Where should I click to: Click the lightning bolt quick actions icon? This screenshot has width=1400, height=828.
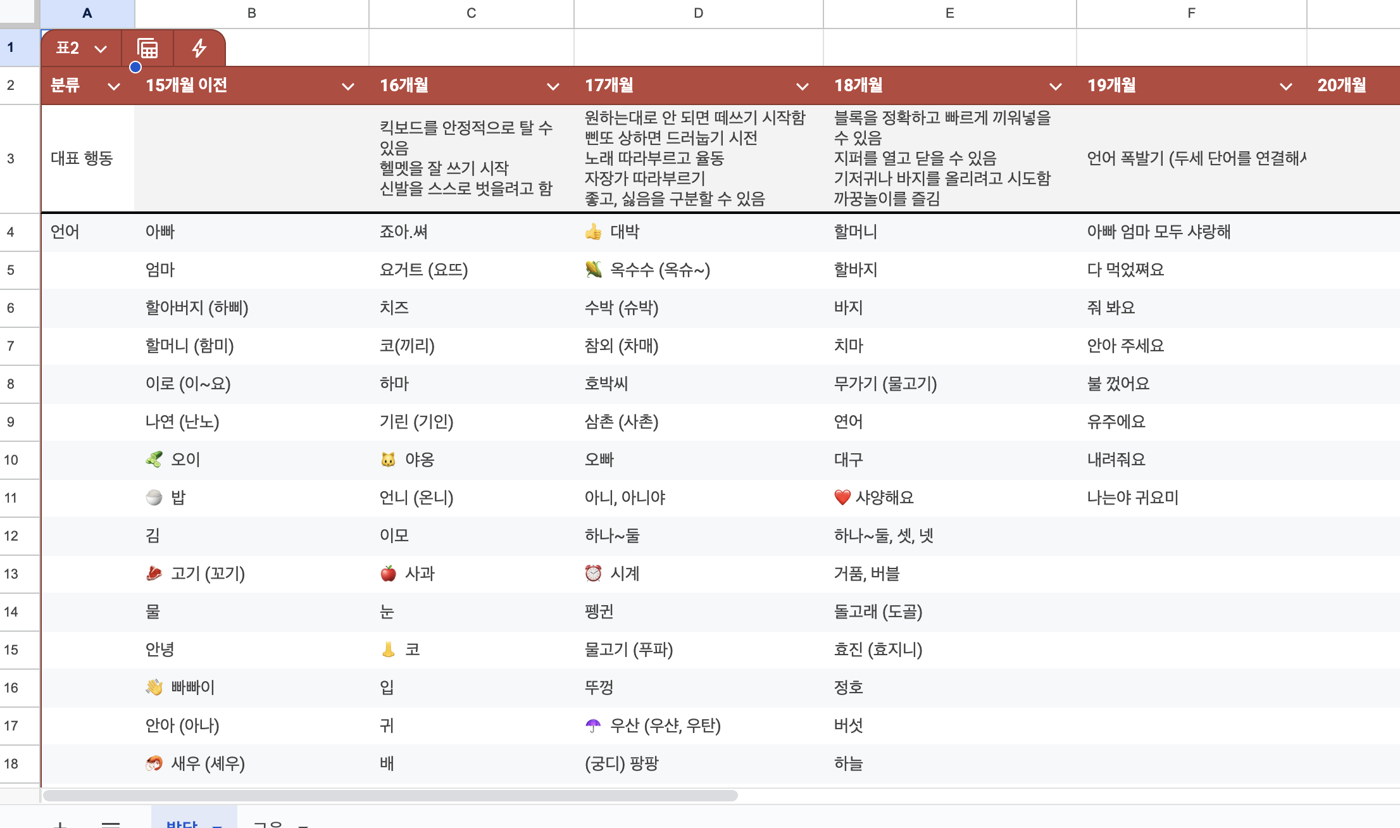(x=199, y=48)
